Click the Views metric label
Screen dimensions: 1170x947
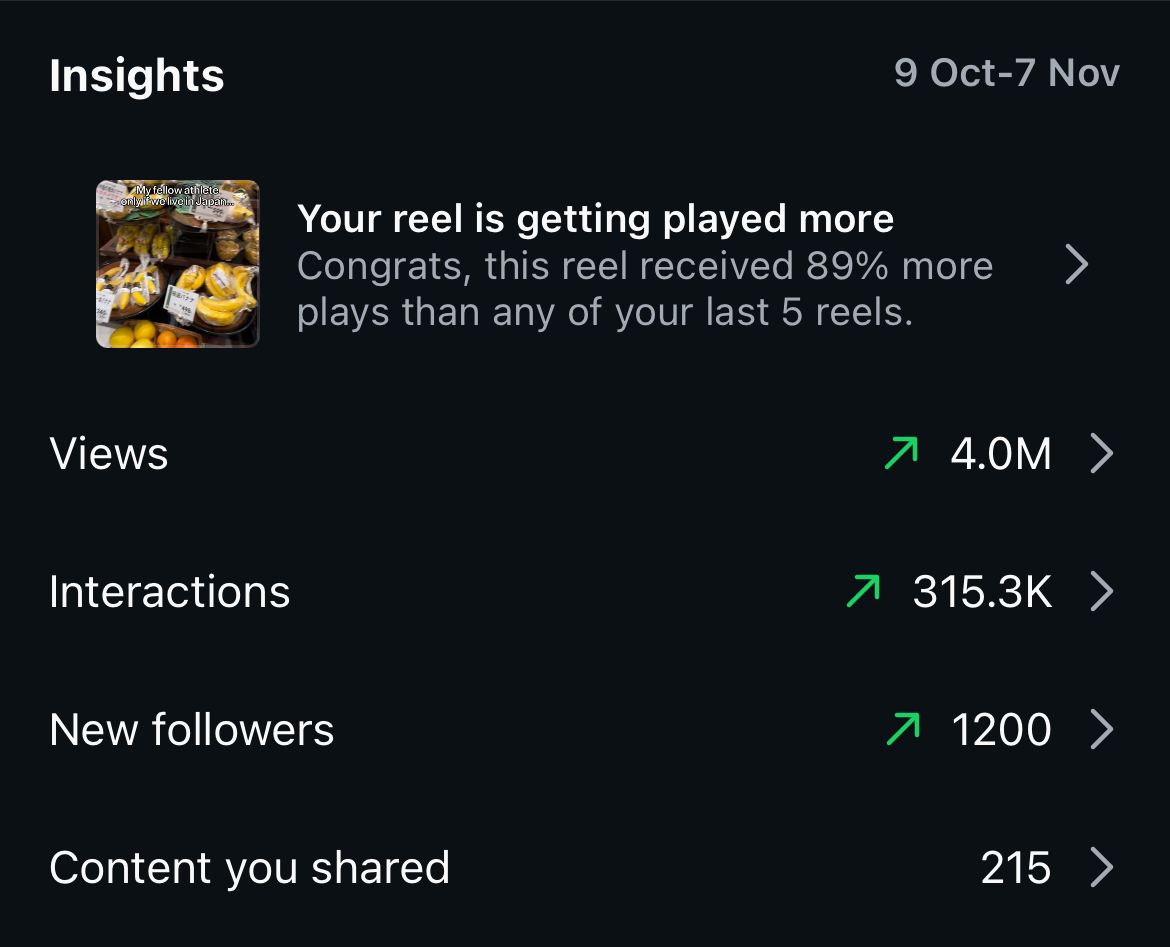point(108,453)
